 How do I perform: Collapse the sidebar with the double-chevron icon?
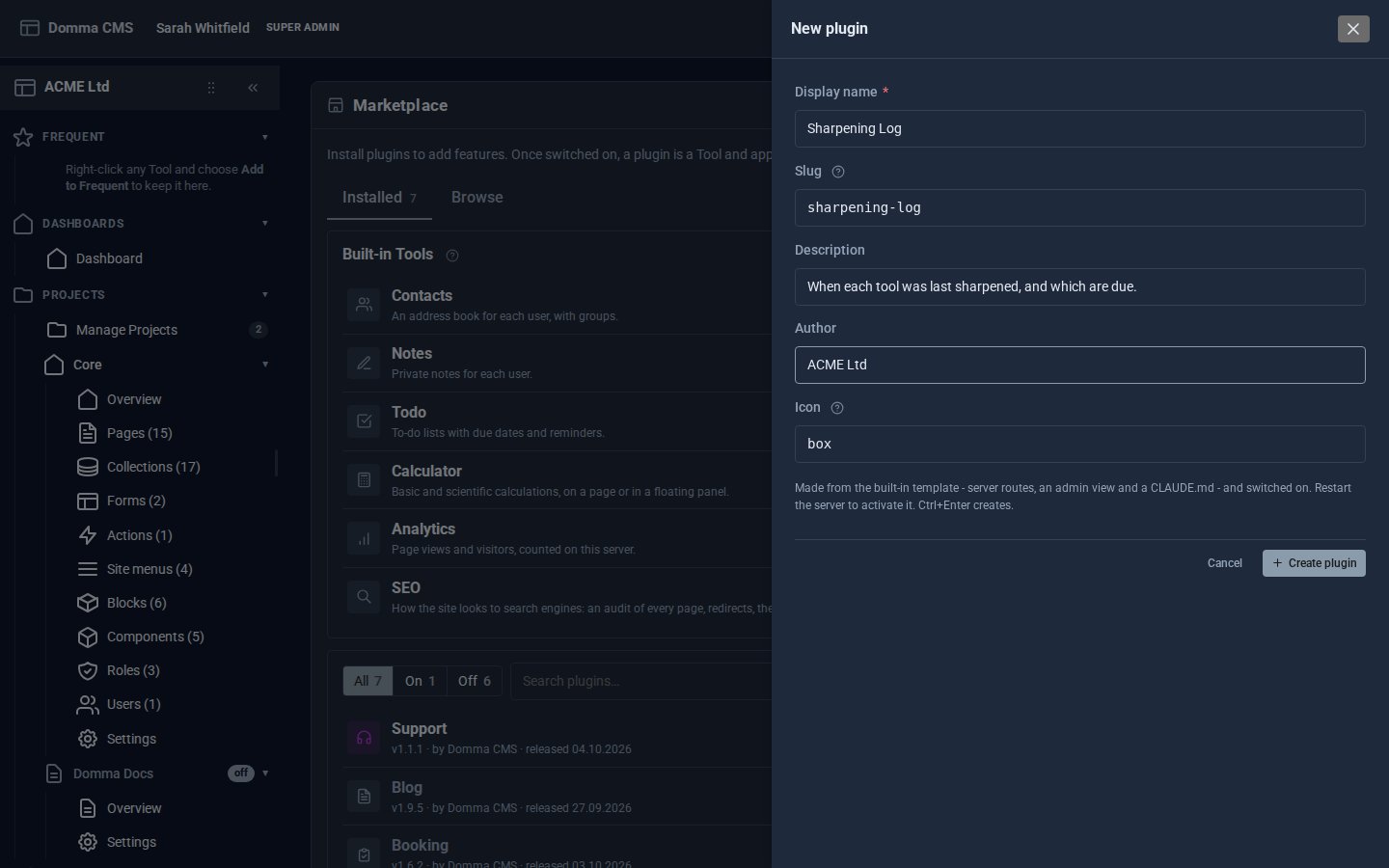[253, 88]
